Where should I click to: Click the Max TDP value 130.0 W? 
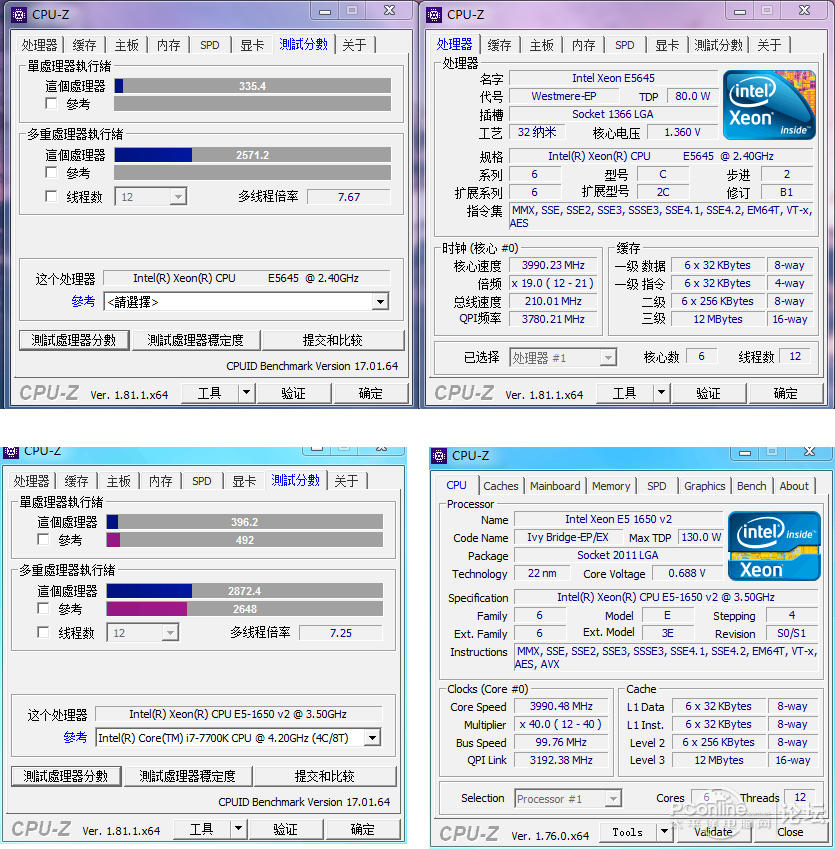(701, 537)
